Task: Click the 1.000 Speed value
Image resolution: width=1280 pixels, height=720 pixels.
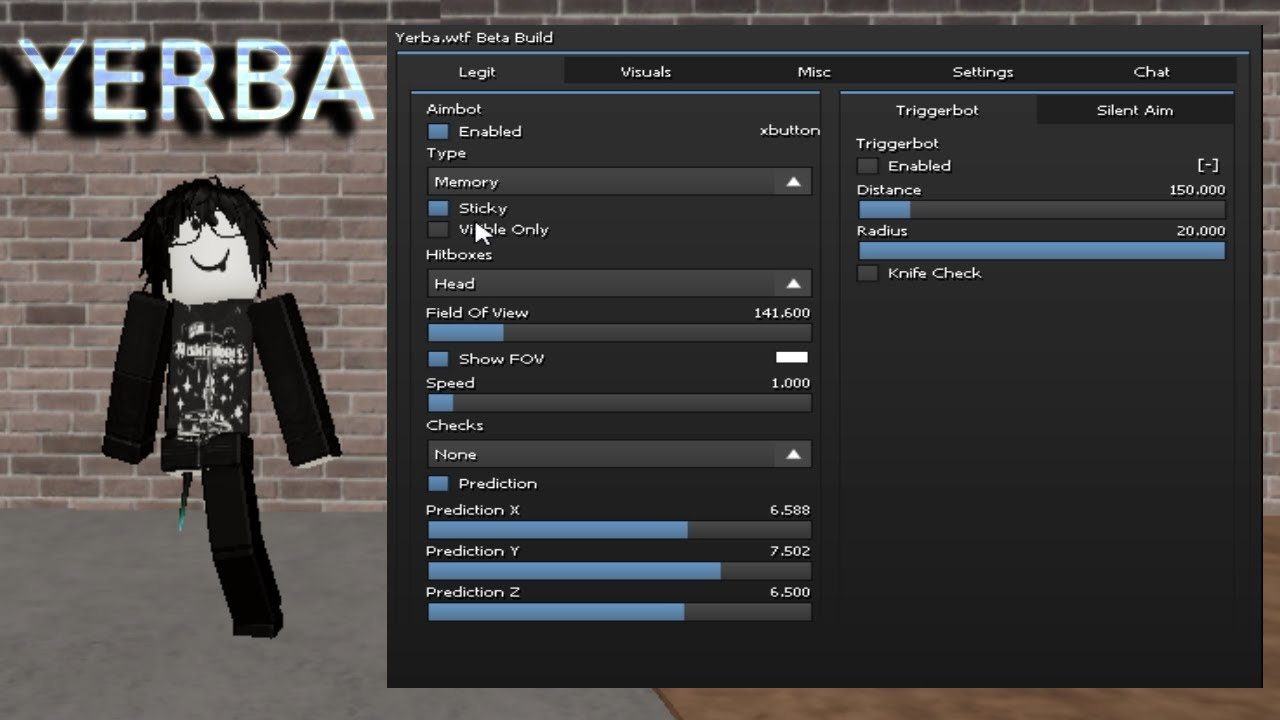Action: pyautogui.click(x=791, y=383)
